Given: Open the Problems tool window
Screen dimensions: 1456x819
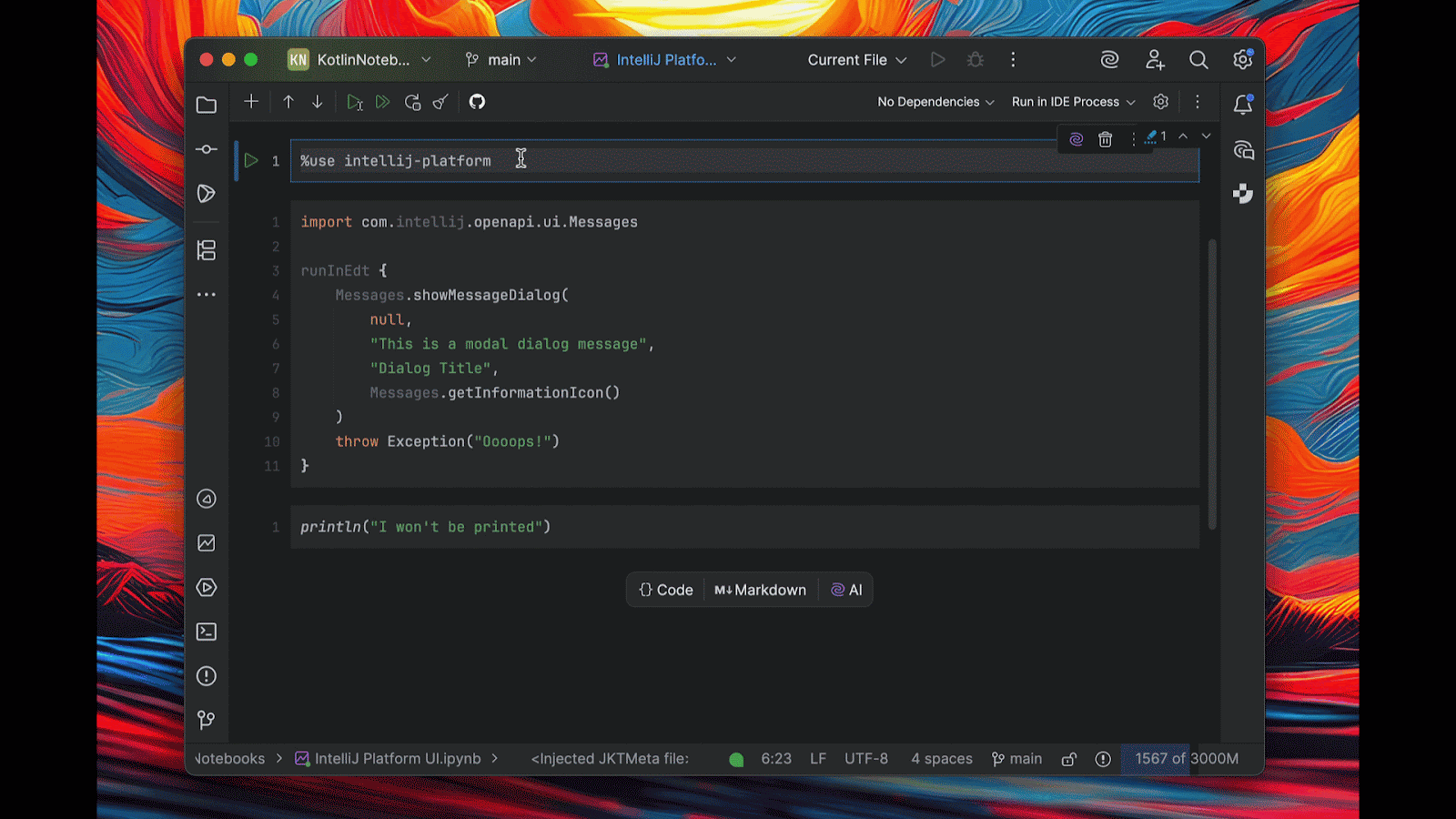Looking at the screenshot, I should (207, 676).
